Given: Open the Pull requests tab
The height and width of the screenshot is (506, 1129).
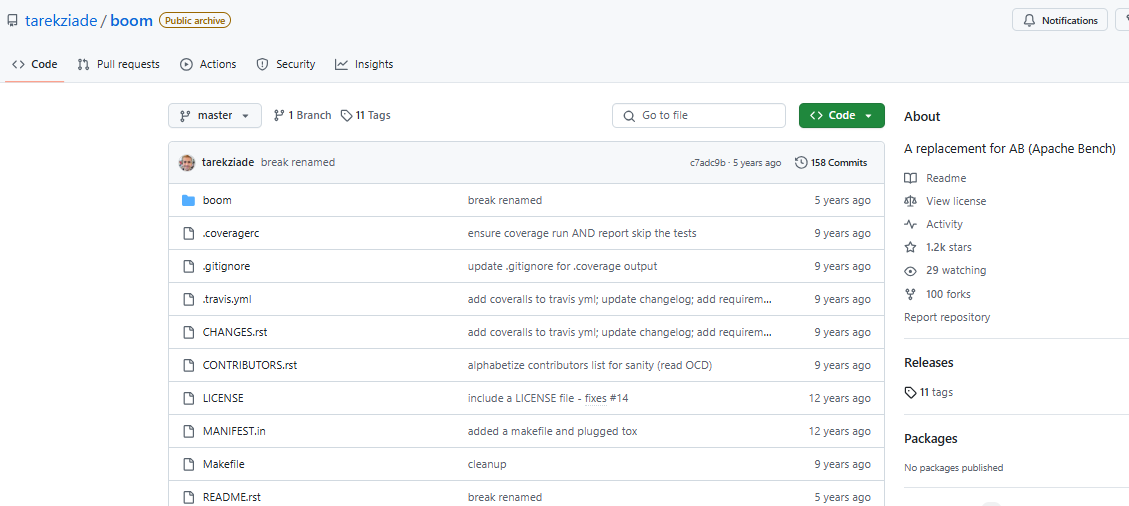Looking at the screenshot, I should click(x=119, y=64).
